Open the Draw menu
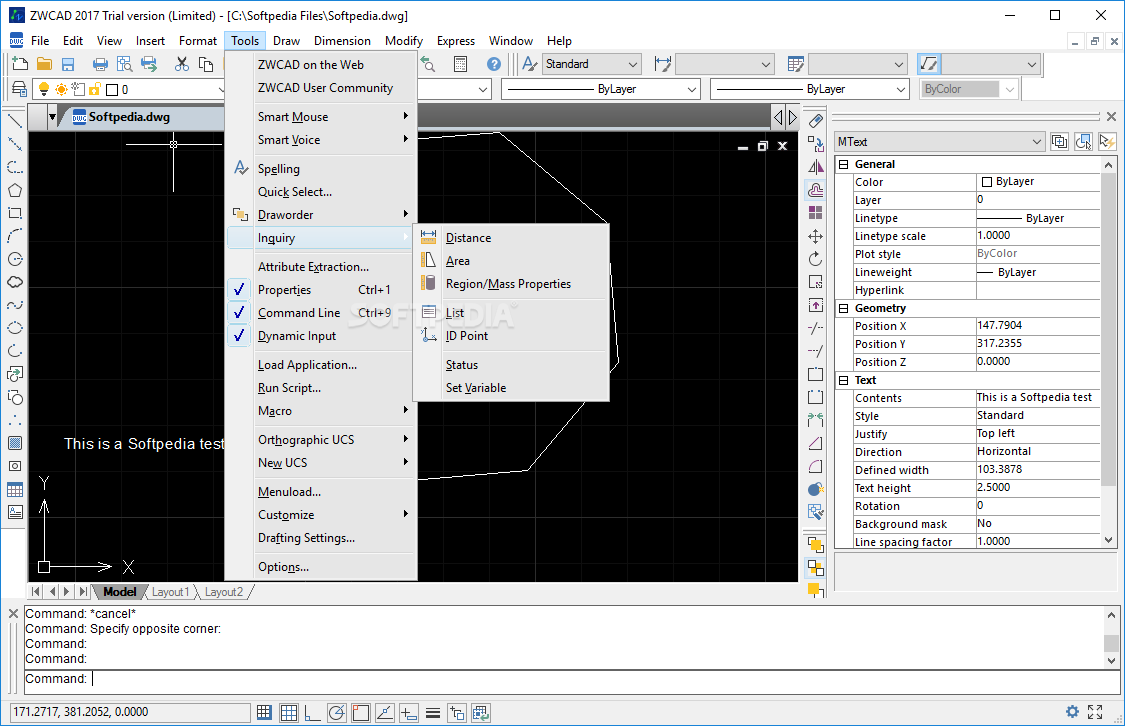This screenshot has width=1125, height=726. pyautogui.click(x=286, y=41)
